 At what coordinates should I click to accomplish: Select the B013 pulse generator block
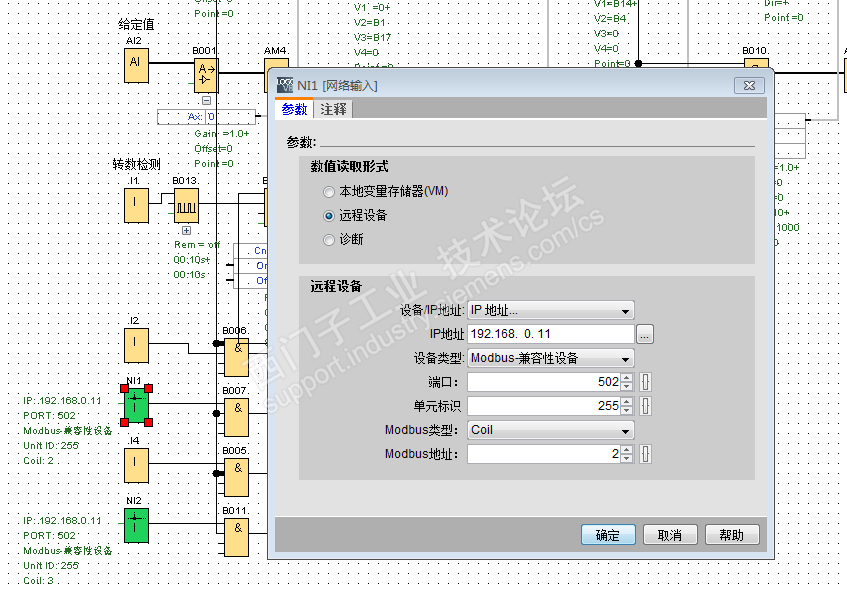click(186, 205)
